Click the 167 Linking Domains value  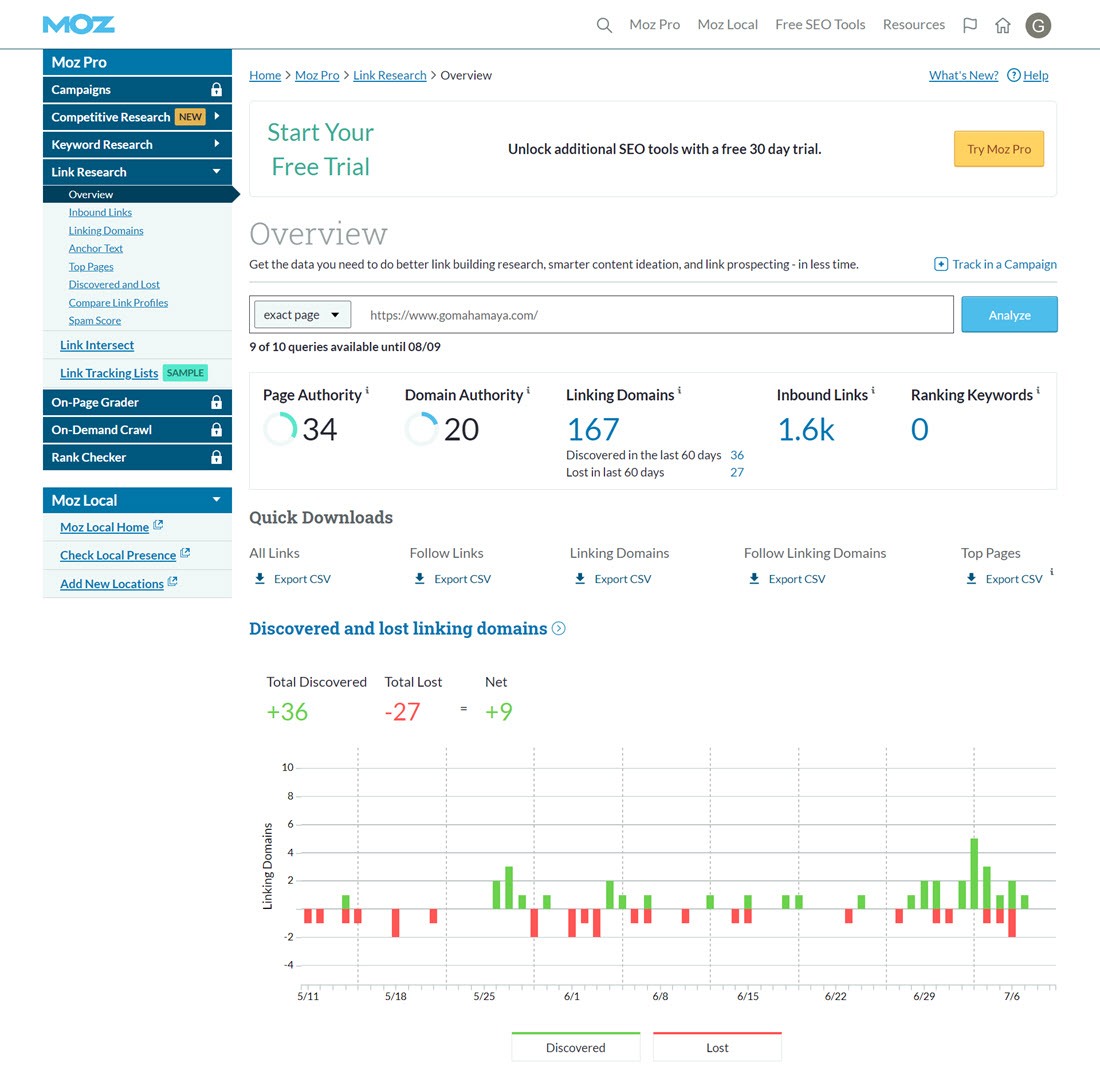pos(593,429)
